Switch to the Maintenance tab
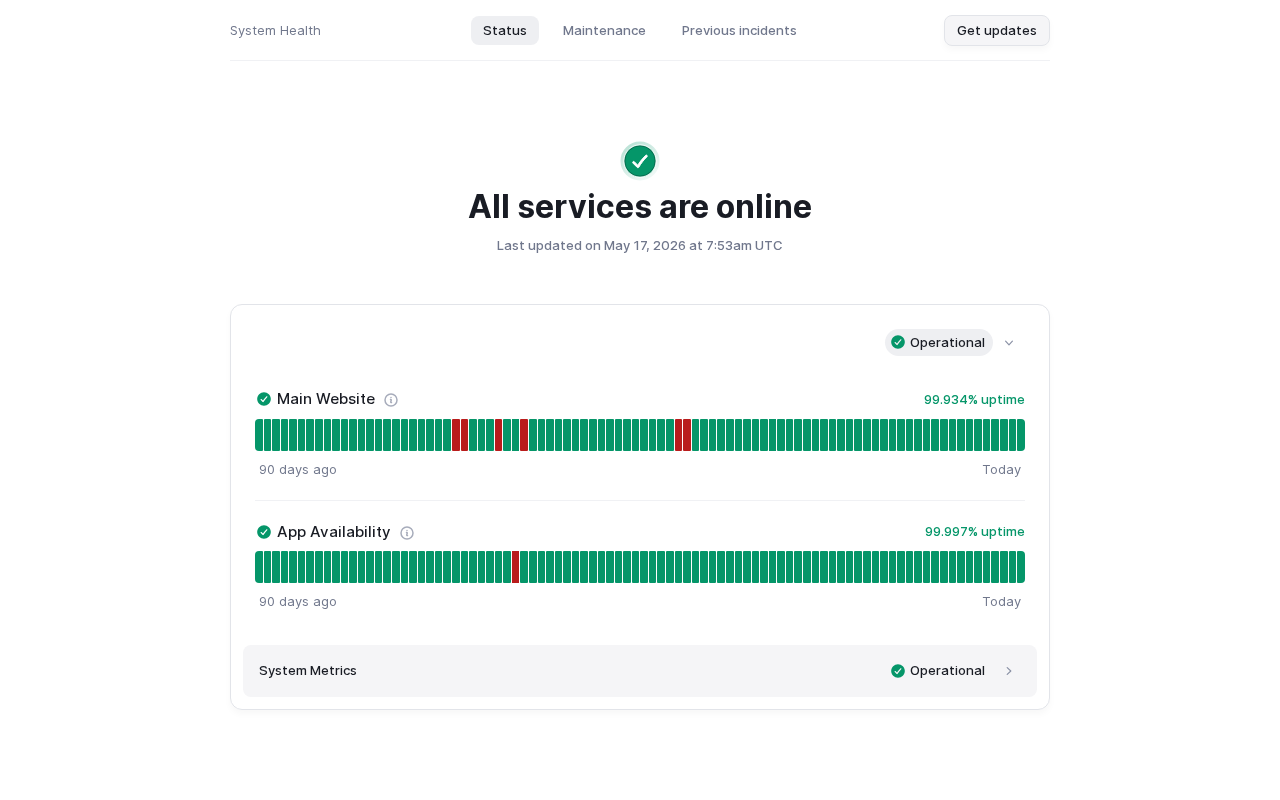 coord(604,31)
